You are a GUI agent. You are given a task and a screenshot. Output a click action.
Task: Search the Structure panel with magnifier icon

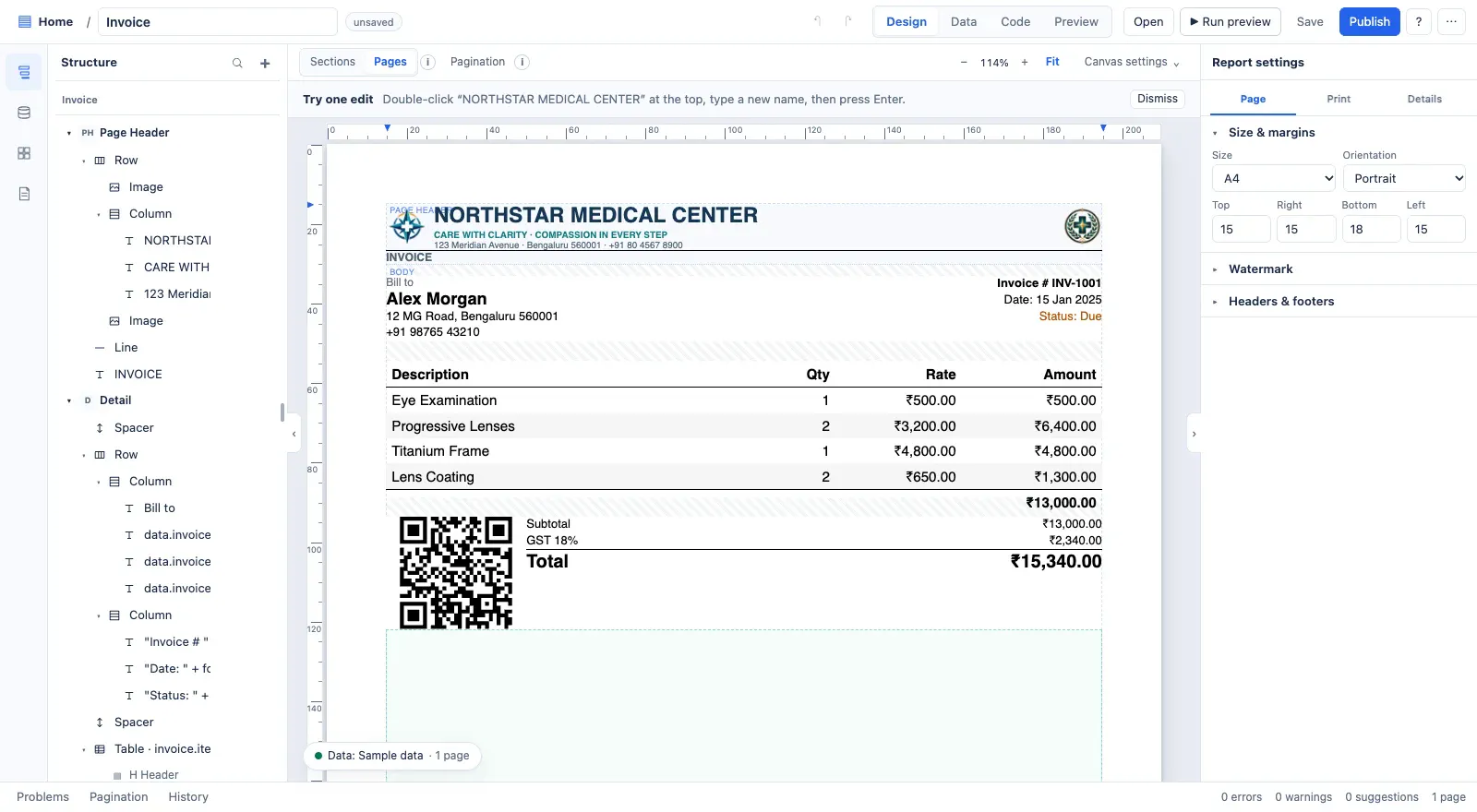pyautogui.click(x=237, y=63)
